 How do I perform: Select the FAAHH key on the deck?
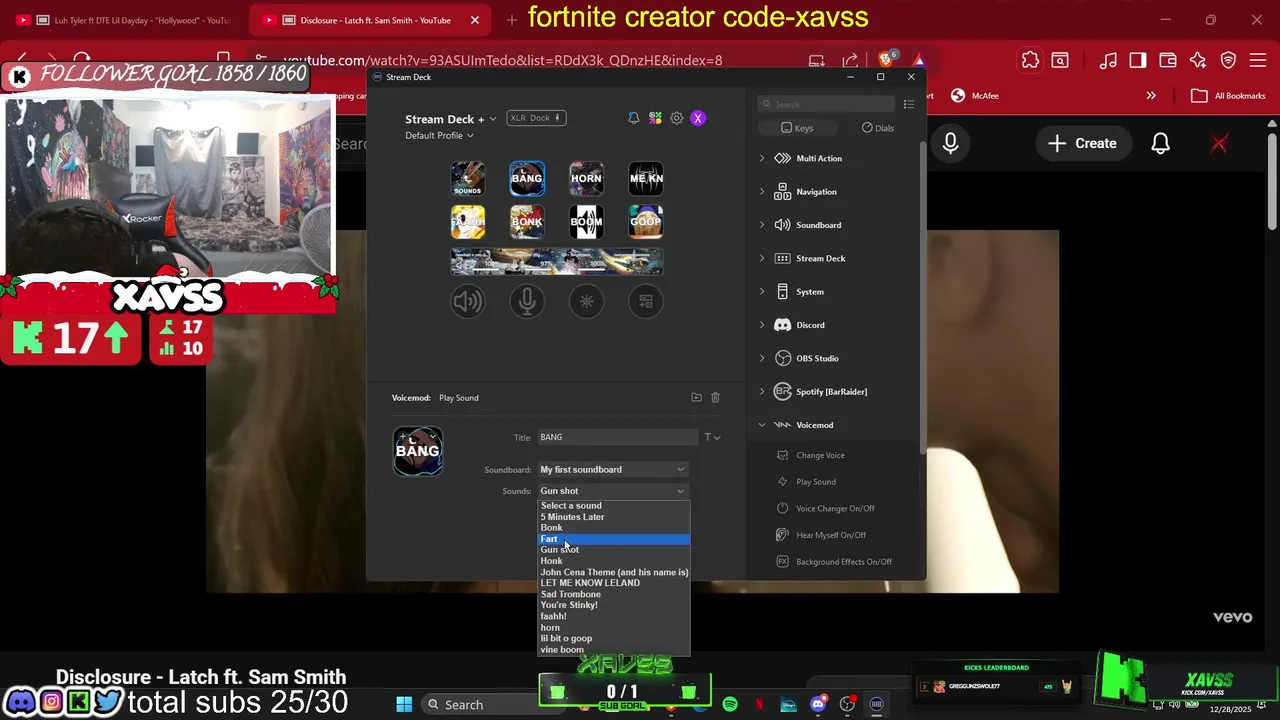(468, 222)
